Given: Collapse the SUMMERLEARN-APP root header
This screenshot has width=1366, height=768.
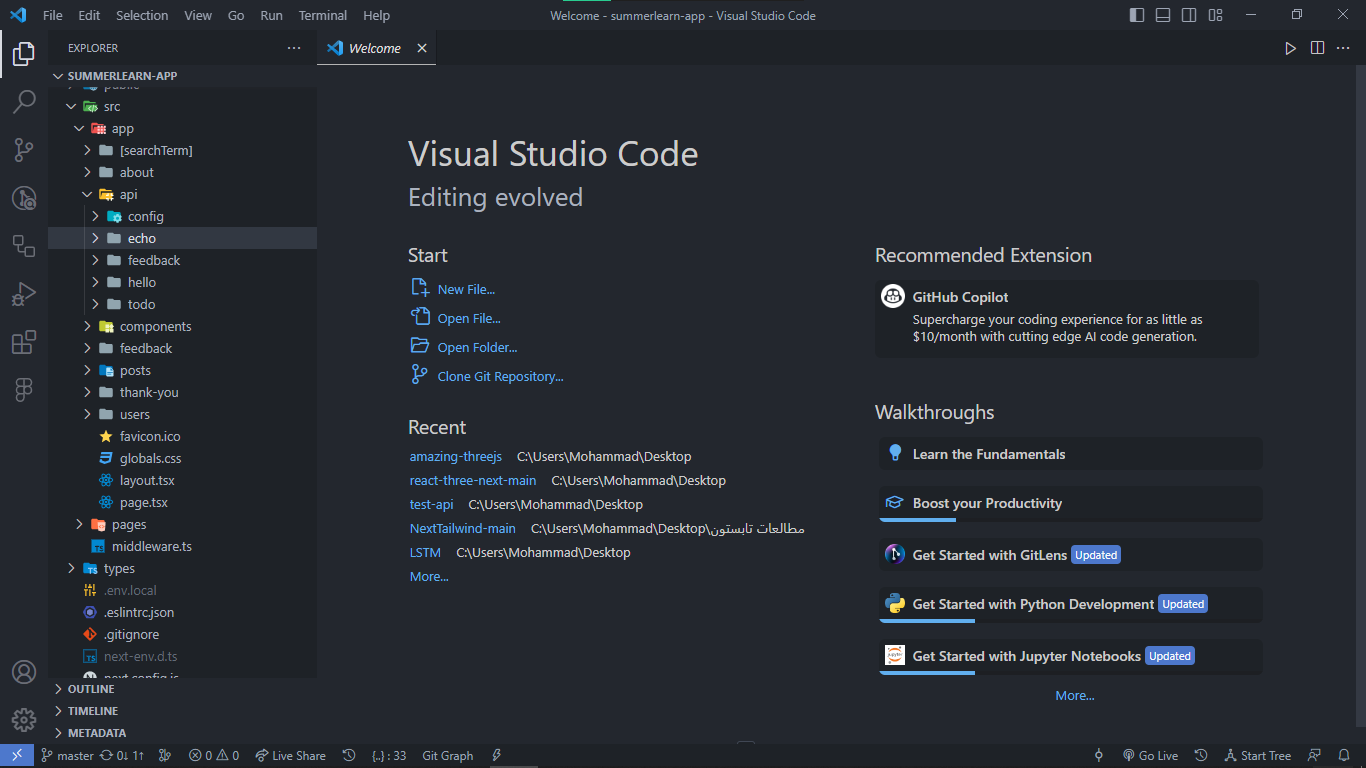Looking at the screenshot, I should [x=183, y=76].
